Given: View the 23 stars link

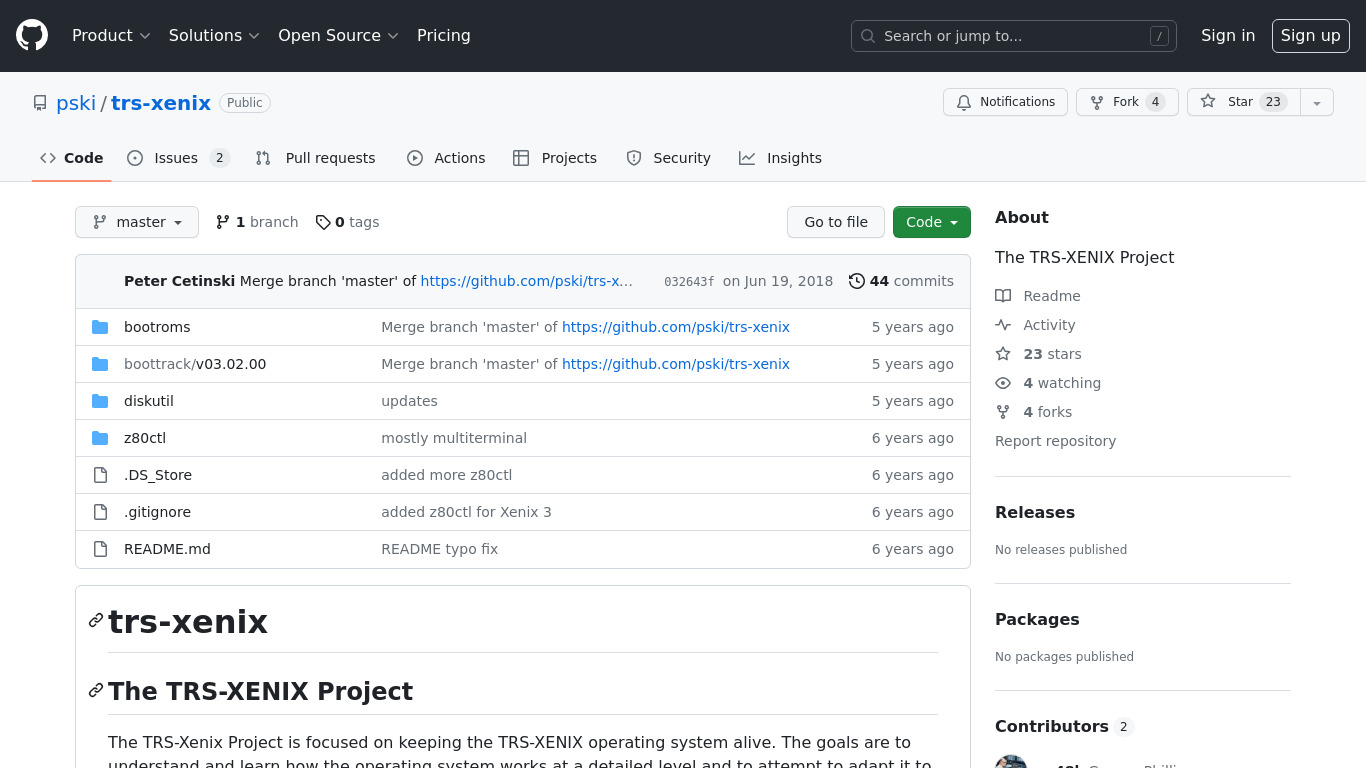Looking at the screenshot, I should (x=1038, y=354).
